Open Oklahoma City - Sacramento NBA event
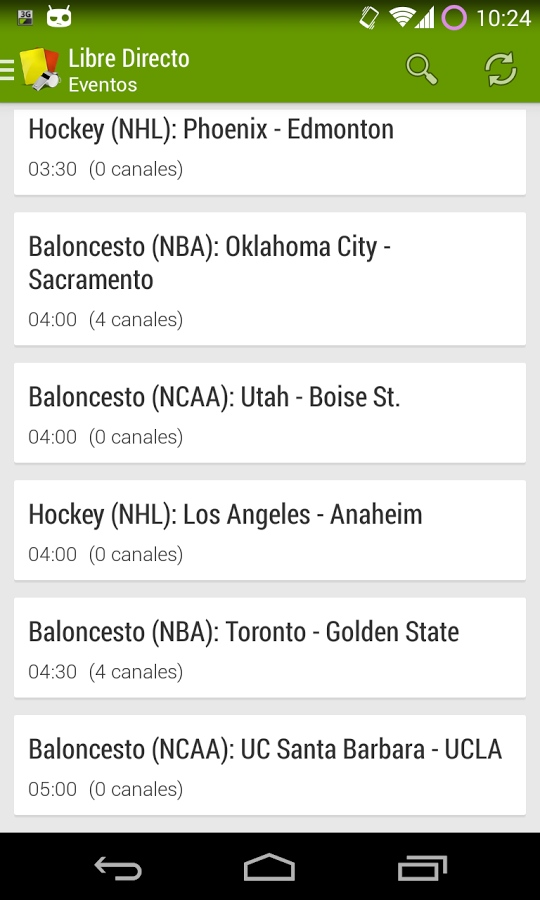540x900 pixels. (270, 279)
